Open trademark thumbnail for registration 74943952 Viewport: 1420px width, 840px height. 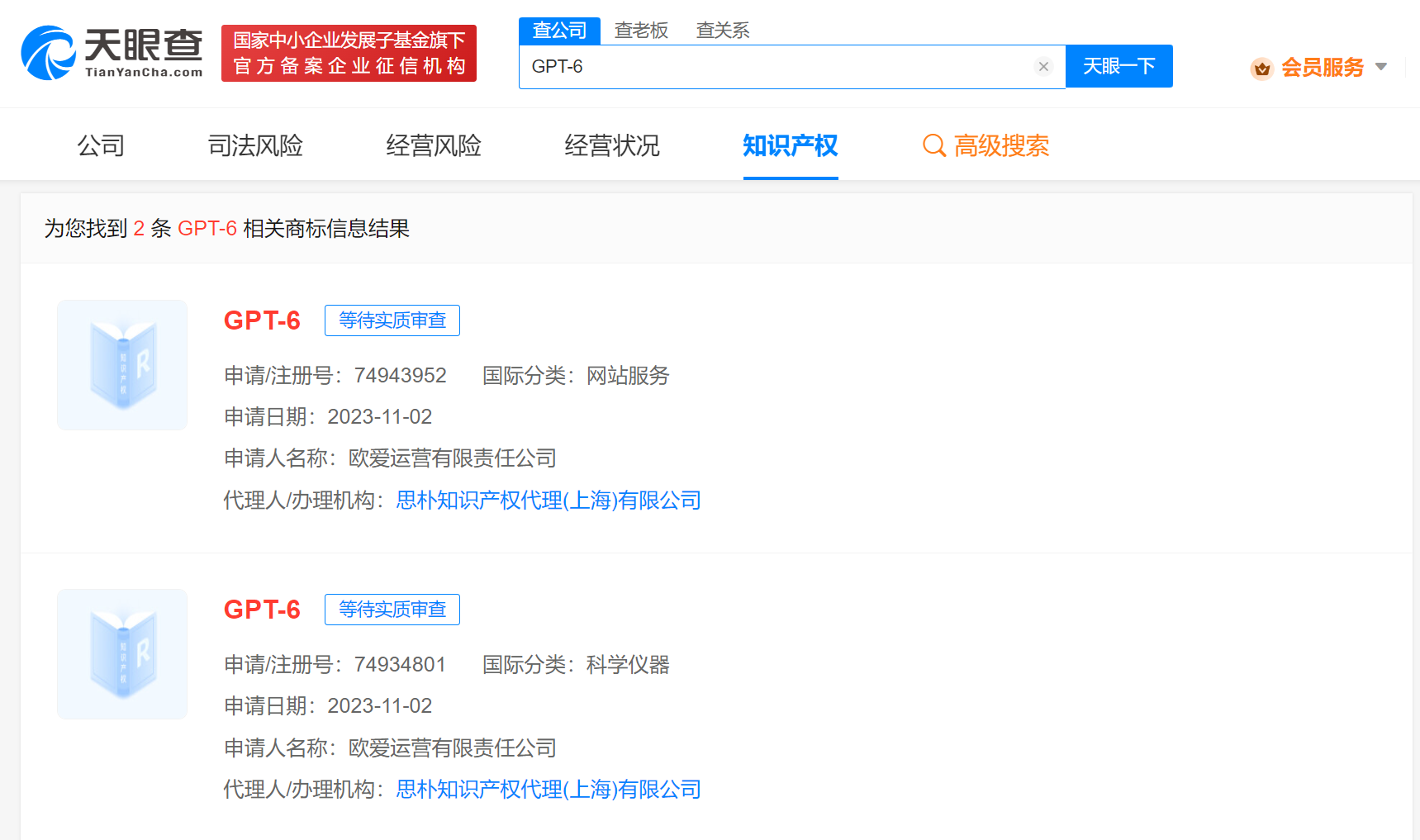point(122,365)
